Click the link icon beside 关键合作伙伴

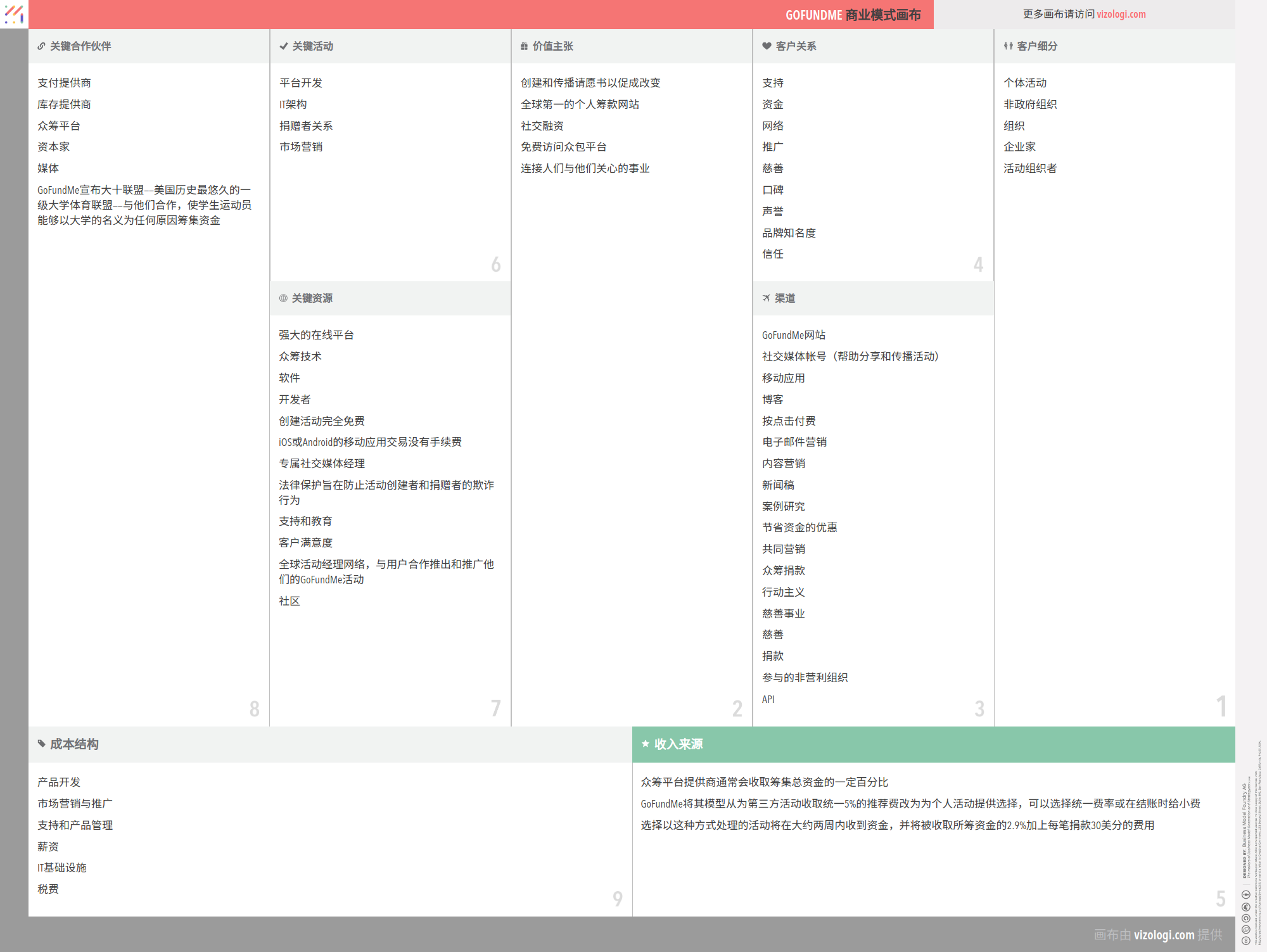click(41, 46)
